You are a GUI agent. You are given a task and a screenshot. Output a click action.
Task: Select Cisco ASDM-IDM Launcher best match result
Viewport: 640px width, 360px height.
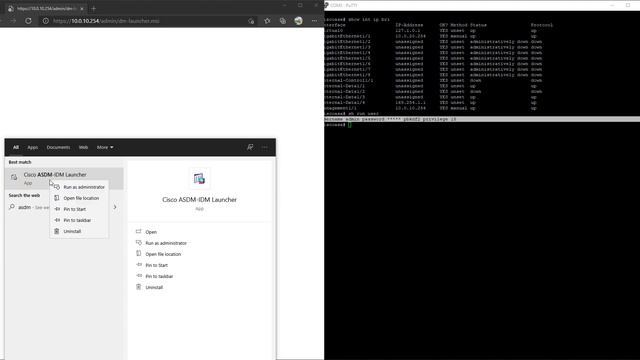(x=65, y=178)
